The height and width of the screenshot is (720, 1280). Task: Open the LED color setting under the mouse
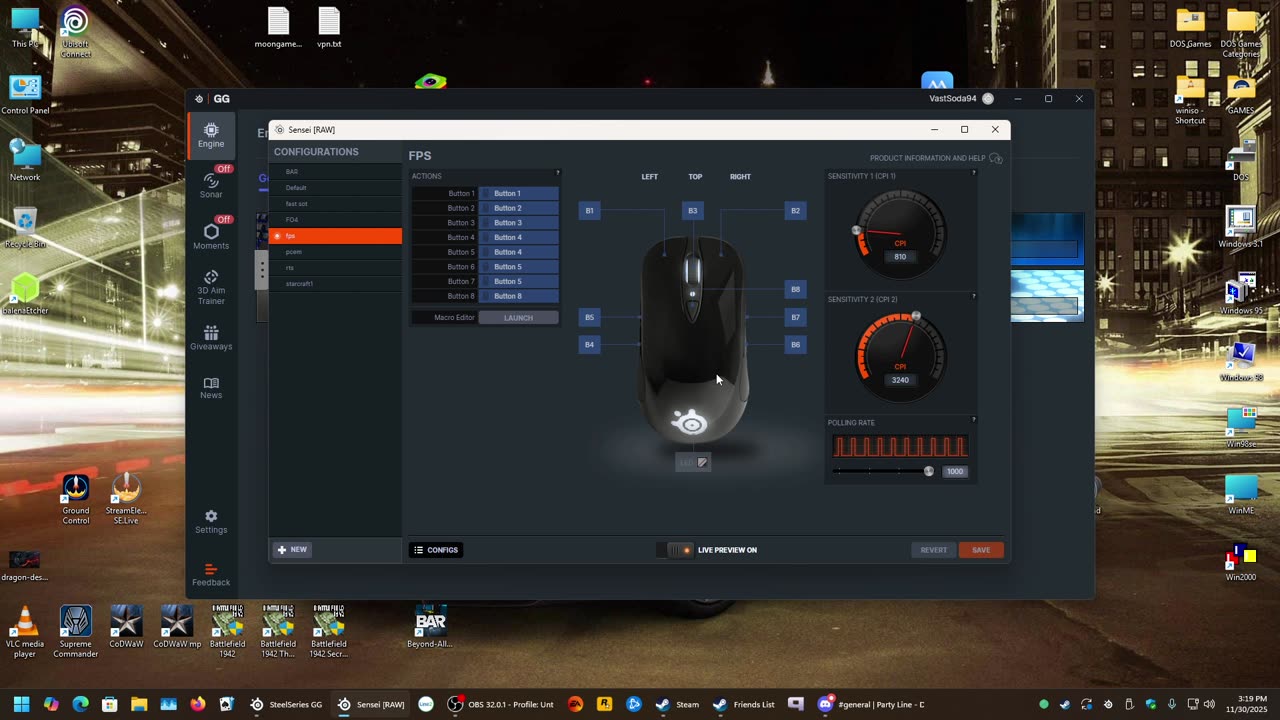pos(693,462)
